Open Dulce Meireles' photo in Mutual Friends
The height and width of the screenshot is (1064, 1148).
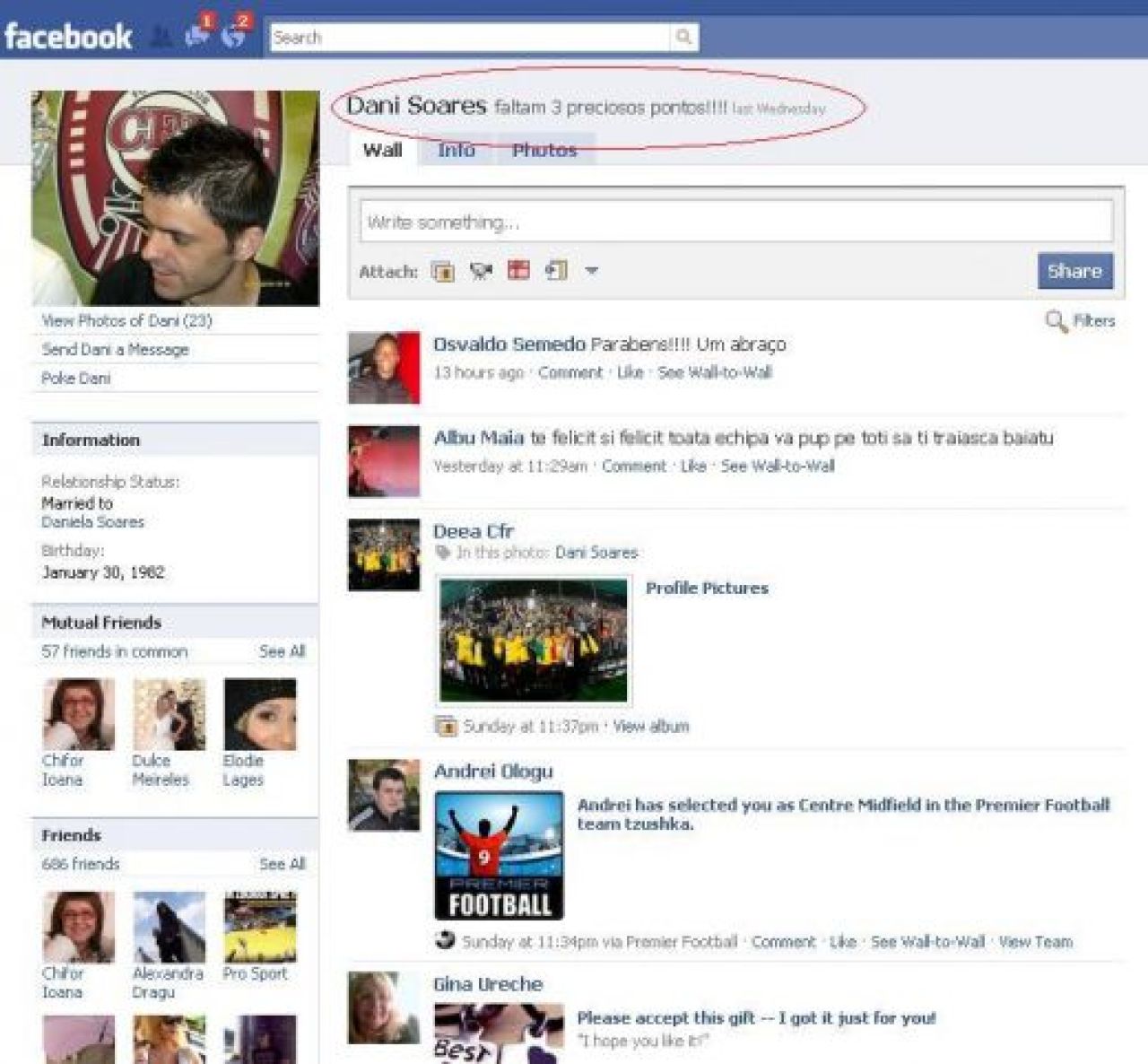point(170,714)
